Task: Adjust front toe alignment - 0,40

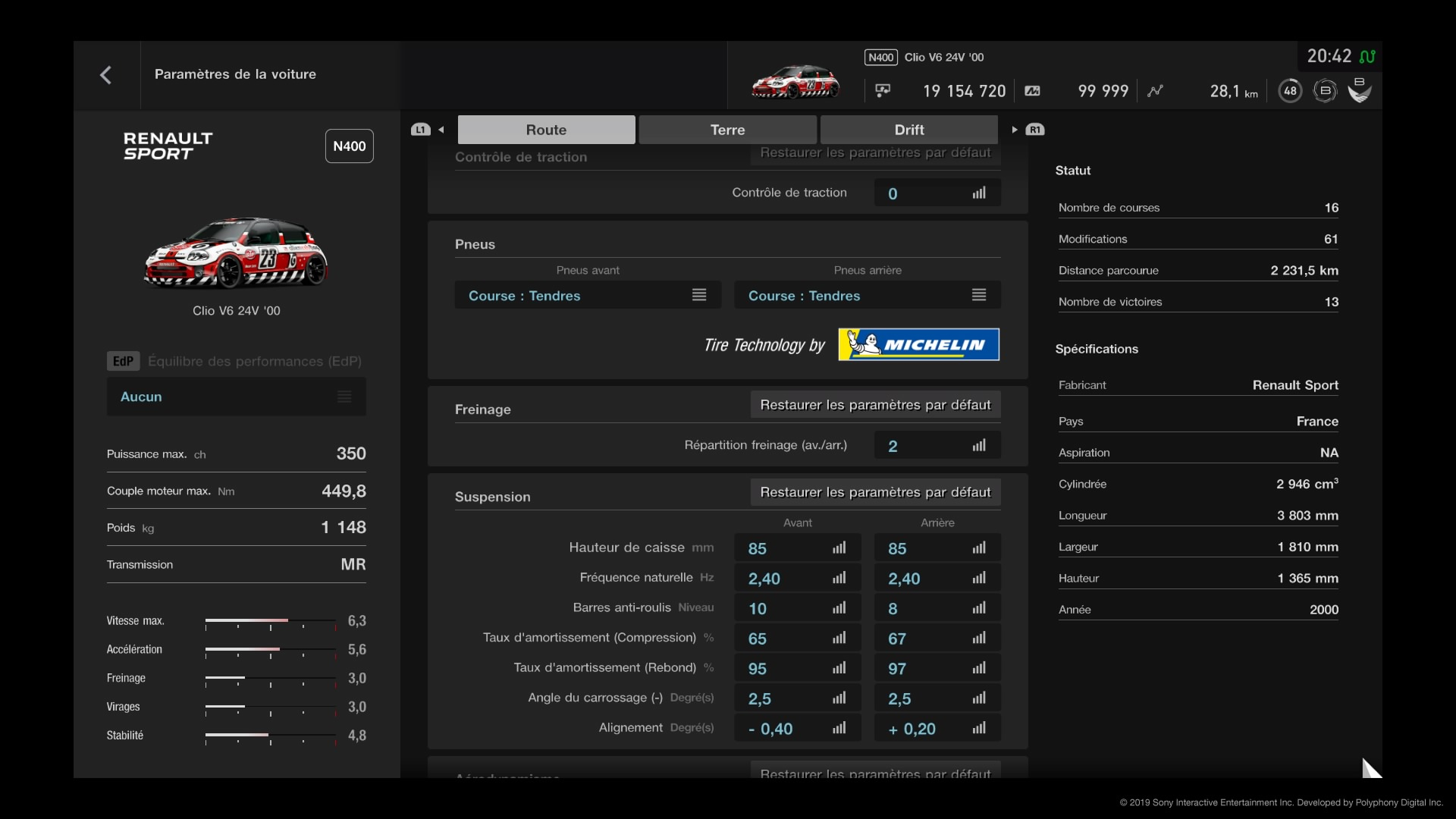Action: (798, 729)
